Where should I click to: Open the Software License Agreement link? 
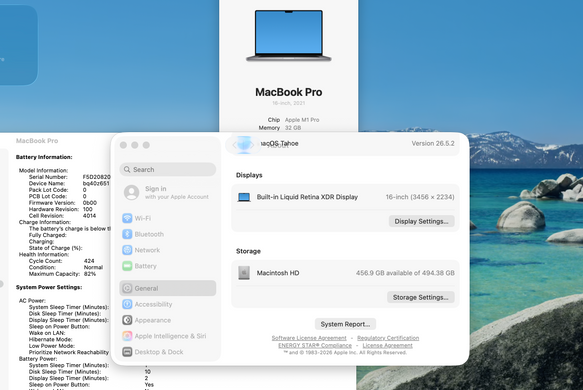point(309,338)
